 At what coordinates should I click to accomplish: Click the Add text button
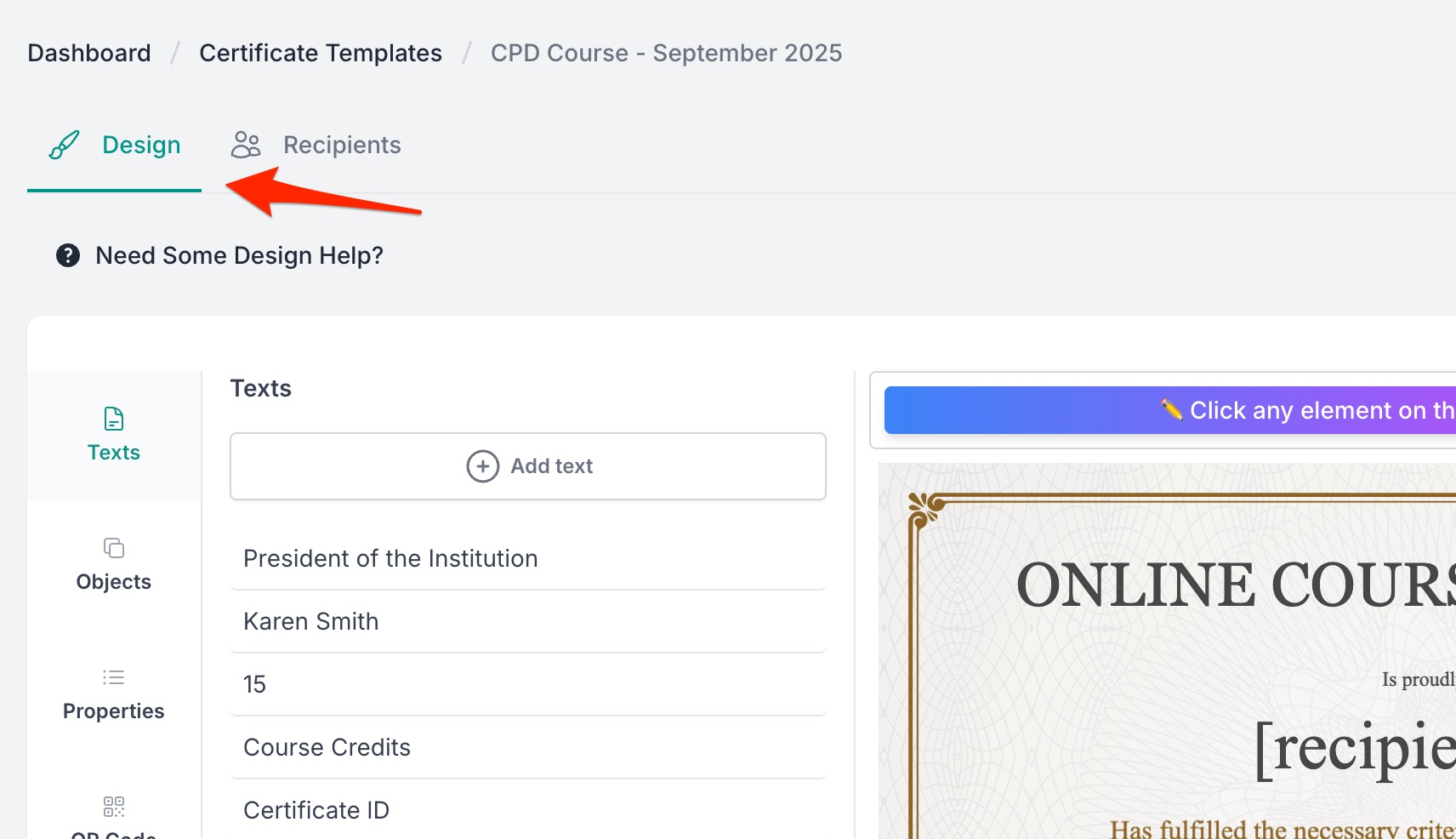pos(528,466)
